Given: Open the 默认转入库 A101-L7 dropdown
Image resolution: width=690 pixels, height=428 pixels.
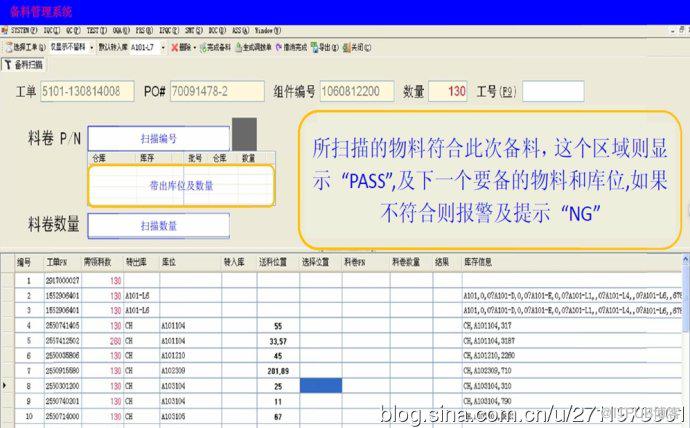Looking at the screenshot, I should [163, 47].
